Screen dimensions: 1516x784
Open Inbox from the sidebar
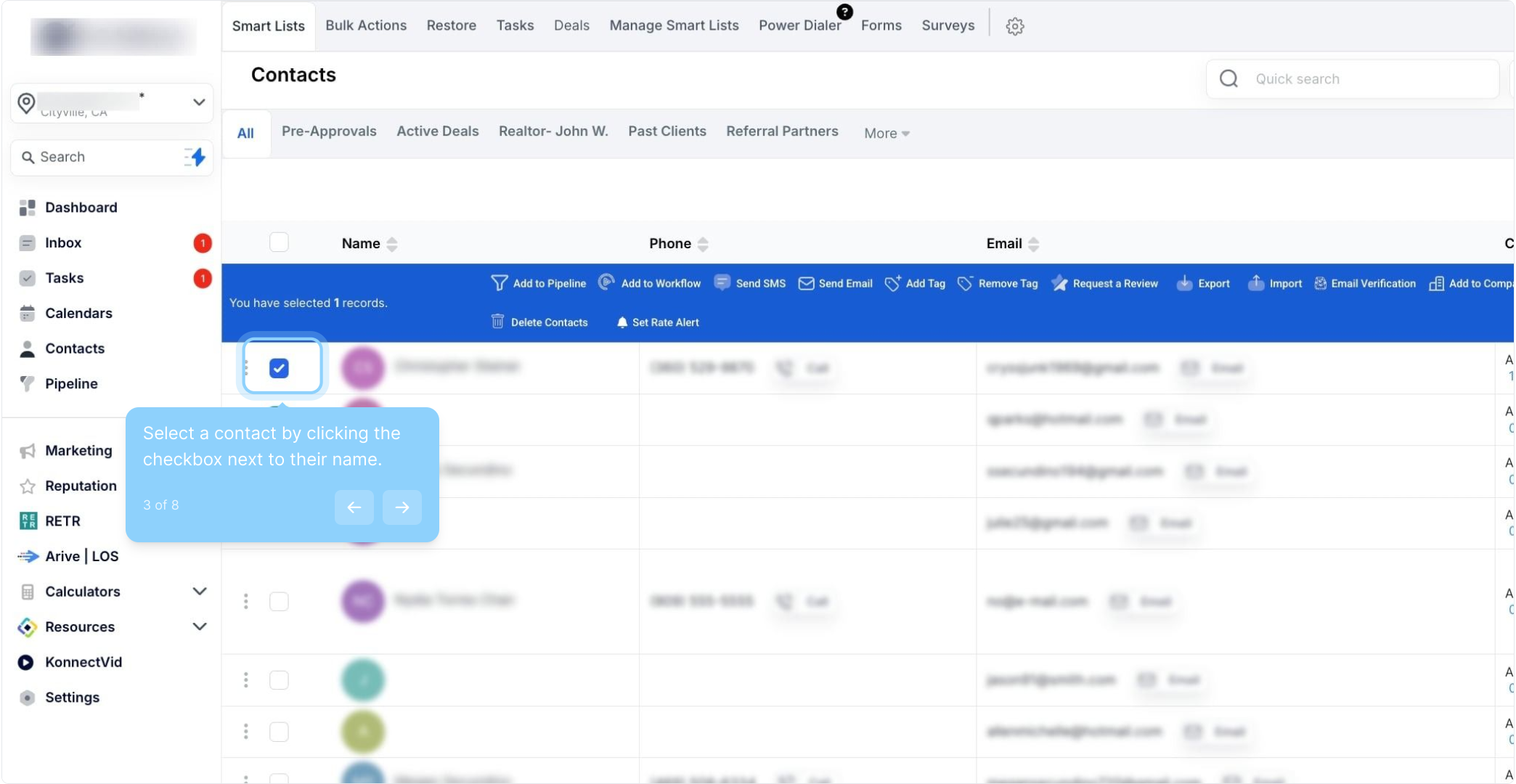(63, 243)
